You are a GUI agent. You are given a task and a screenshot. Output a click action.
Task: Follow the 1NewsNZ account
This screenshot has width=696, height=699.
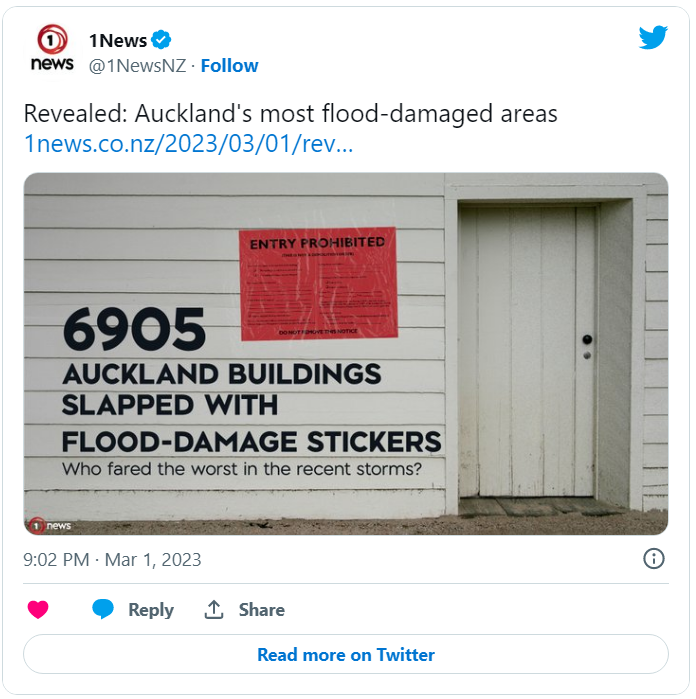pyautogui.click(x=229, y=66)
